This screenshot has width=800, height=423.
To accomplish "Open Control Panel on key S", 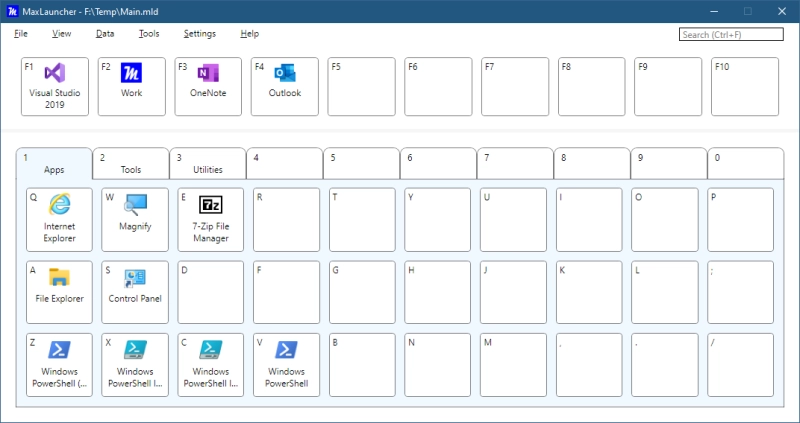I will point(135,292).
